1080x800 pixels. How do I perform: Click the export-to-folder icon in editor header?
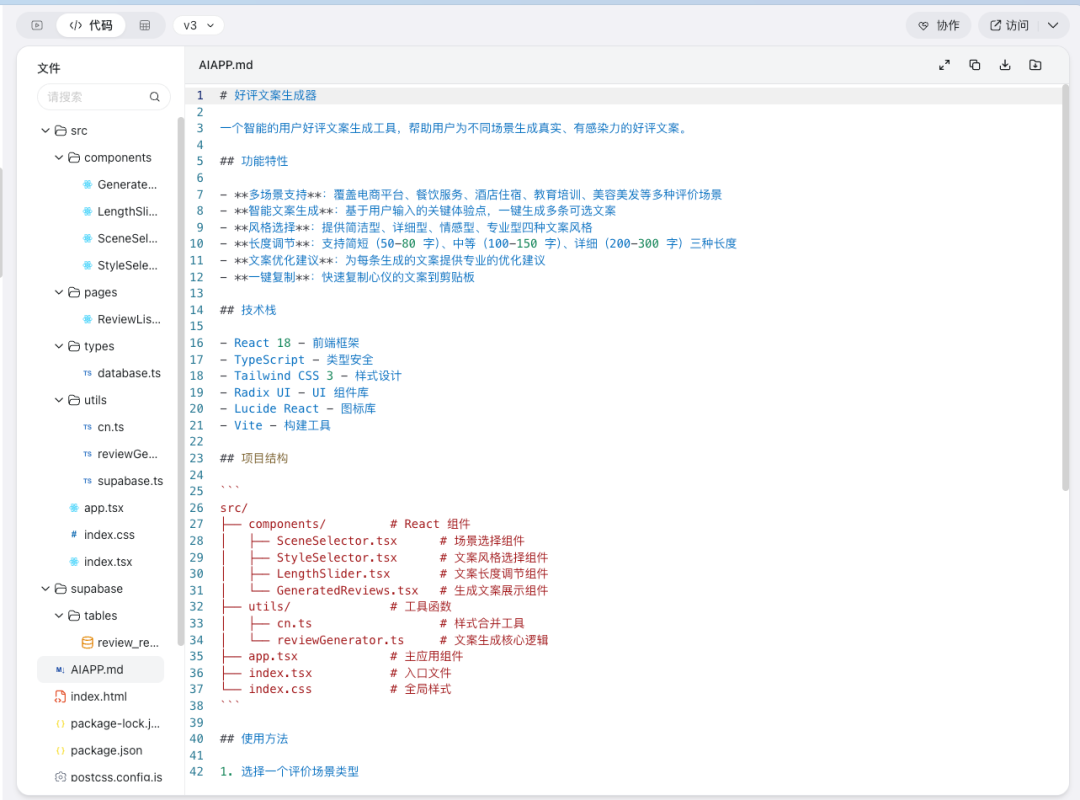point(1035,65)
